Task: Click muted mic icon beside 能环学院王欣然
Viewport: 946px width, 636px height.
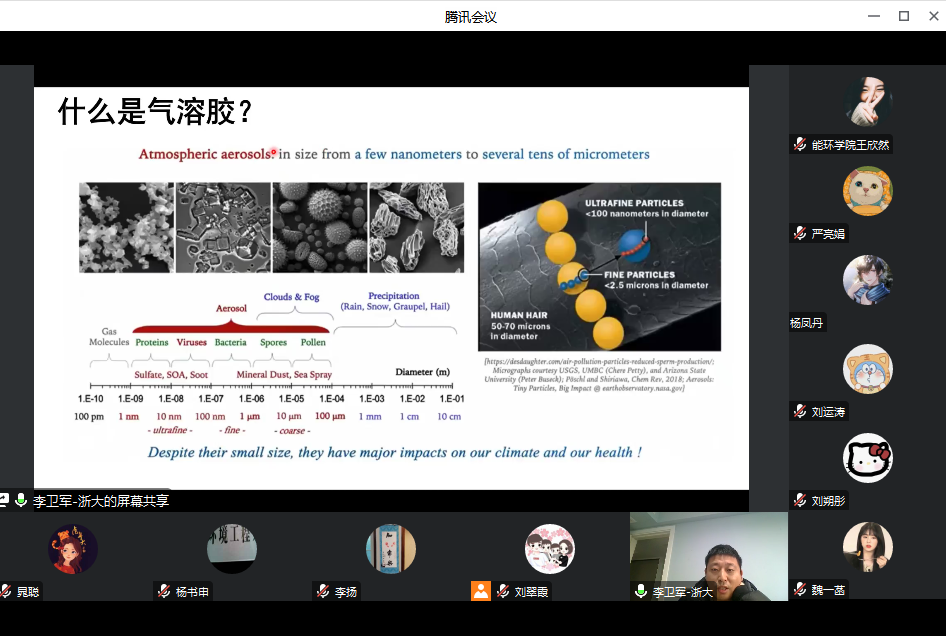Action: coord(800,145)
